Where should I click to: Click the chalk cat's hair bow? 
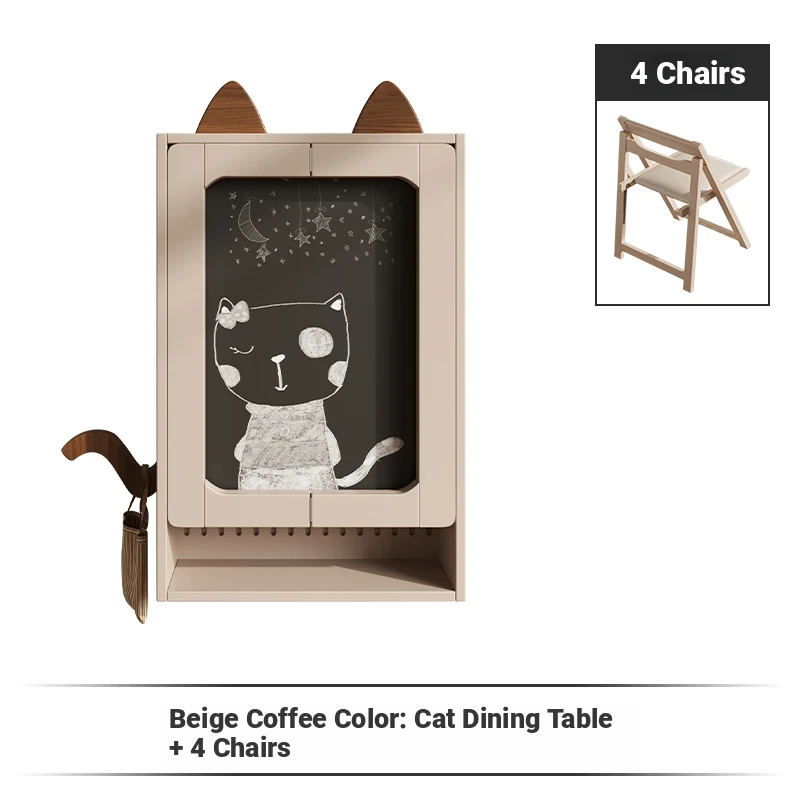pyautogui.click(x=233, y=312)
